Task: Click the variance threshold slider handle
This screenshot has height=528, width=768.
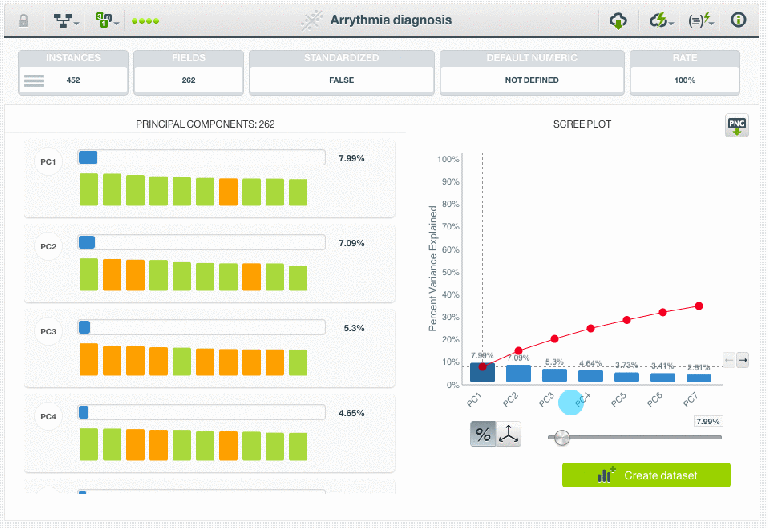Action: click(x=561, y=437)
